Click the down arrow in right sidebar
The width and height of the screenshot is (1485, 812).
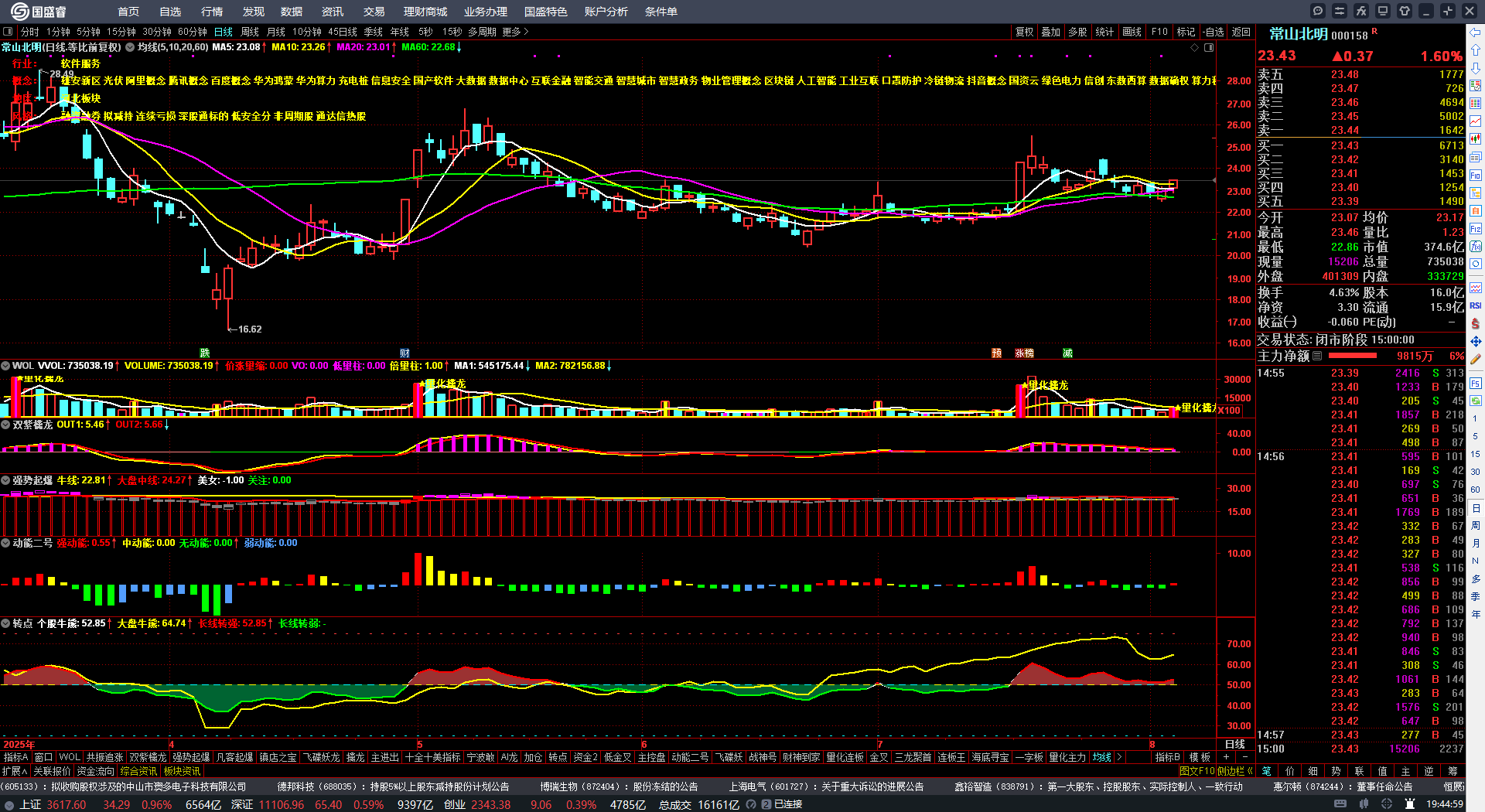point(1476,68)
